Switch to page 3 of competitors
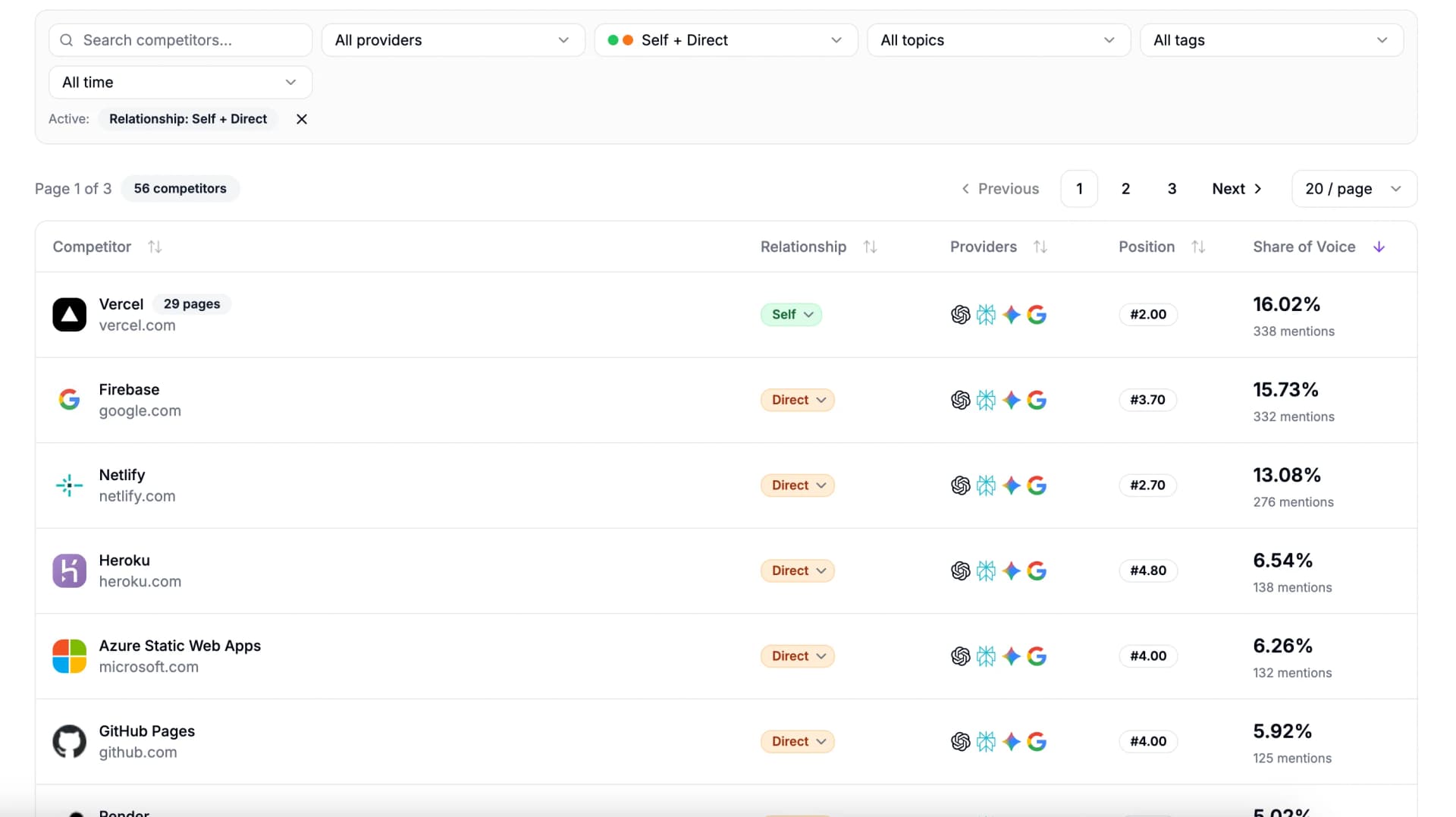This screenshot has width=1456, height=817. pyautogui.click(x=1172, y=188)
